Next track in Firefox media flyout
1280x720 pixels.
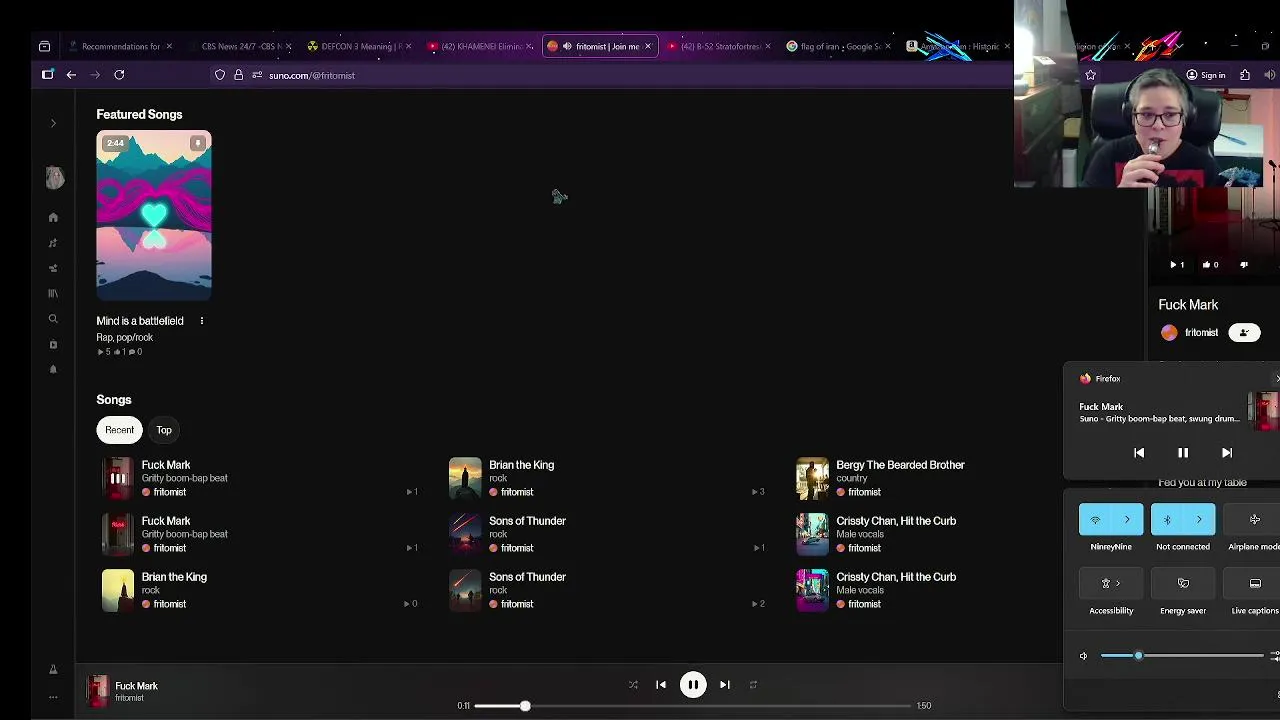point(1227,453)
